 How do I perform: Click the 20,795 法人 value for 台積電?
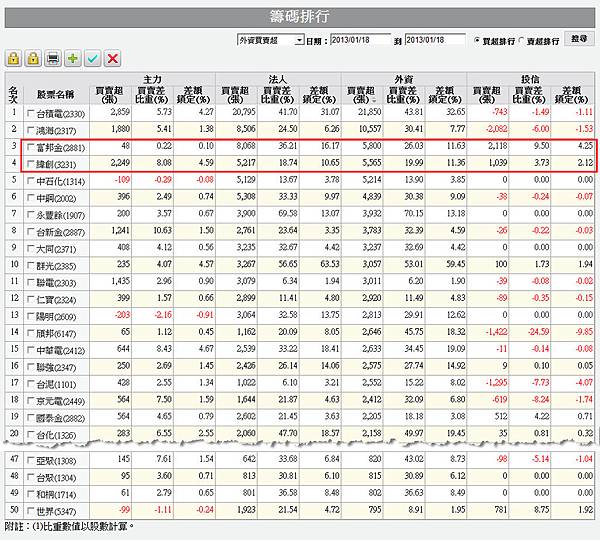[x=244, y=112]
